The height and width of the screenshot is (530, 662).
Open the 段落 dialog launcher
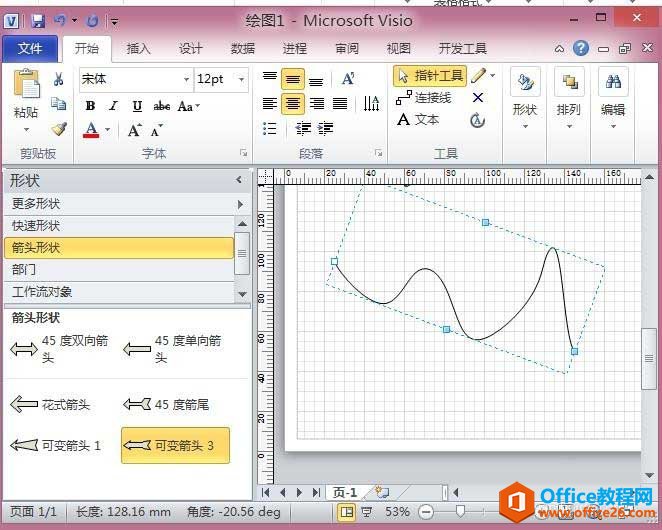pyautogui.click(x=379, y=153)
